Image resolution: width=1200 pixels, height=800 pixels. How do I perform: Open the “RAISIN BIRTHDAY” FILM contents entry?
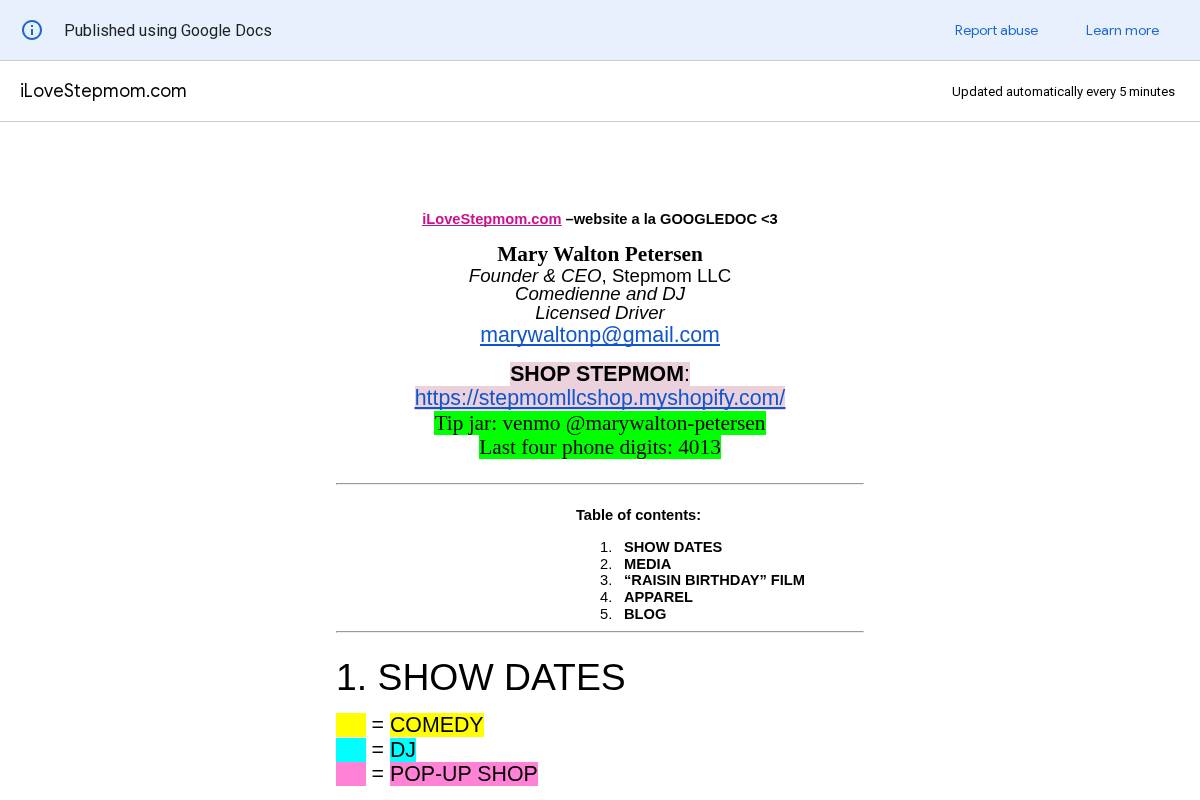(714, 580)
